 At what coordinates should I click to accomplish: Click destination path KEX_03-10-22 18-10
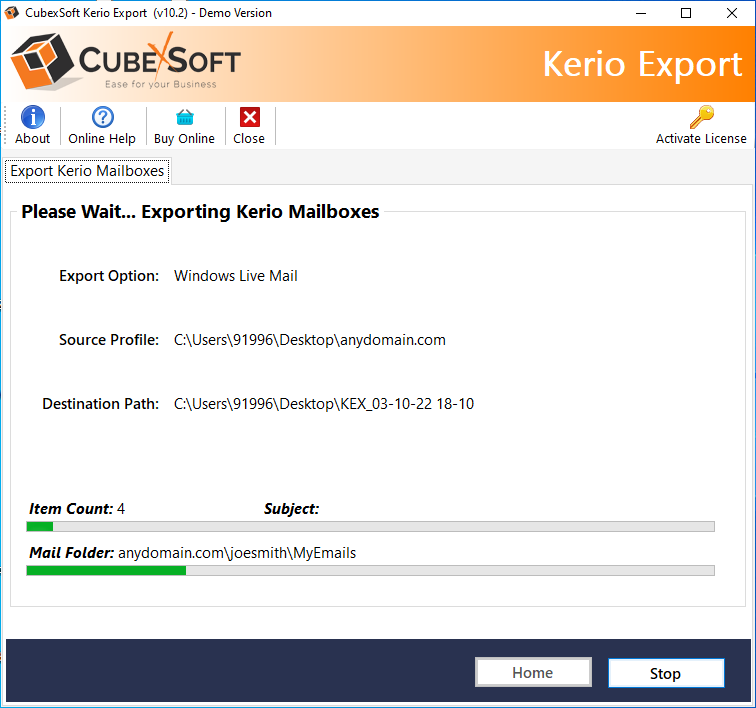point(324,404)
